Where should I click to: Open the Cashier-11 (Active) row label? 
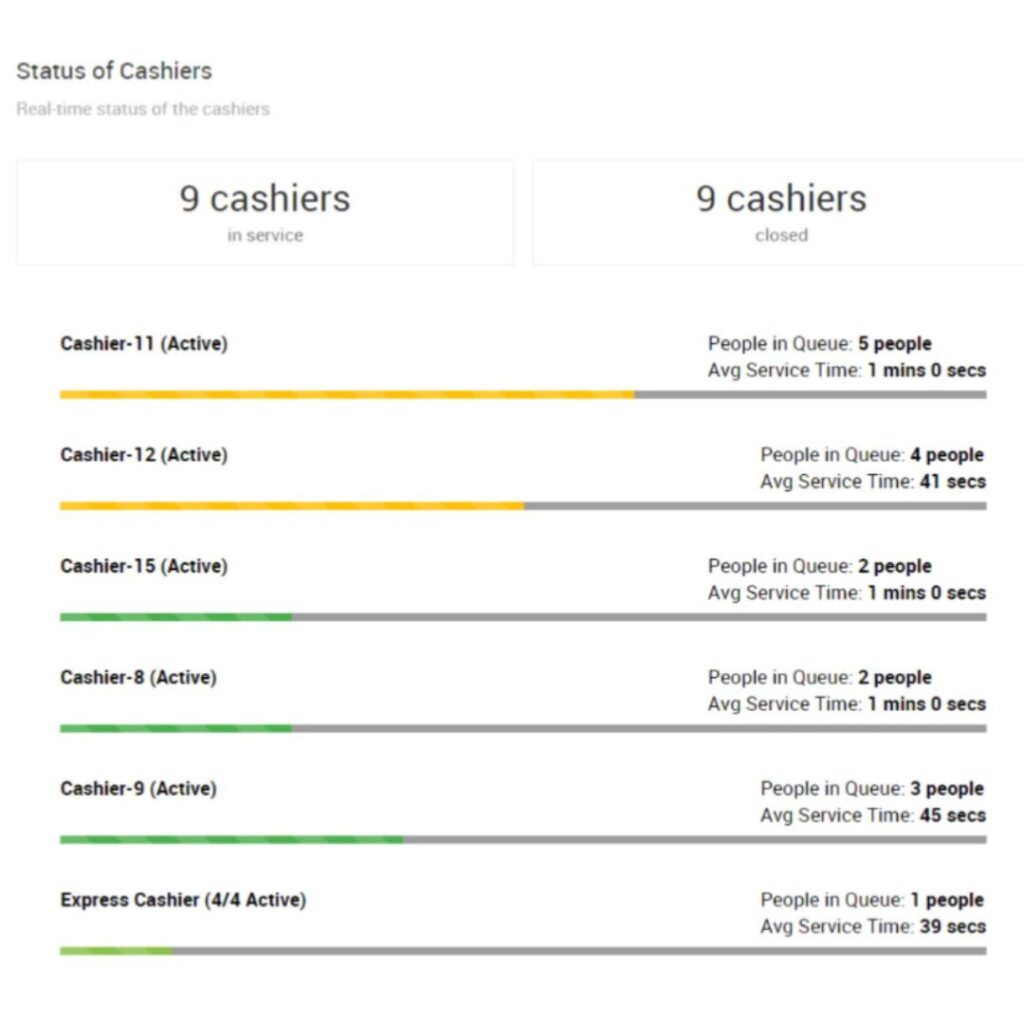pyautogui.click(x=144, y=344)
